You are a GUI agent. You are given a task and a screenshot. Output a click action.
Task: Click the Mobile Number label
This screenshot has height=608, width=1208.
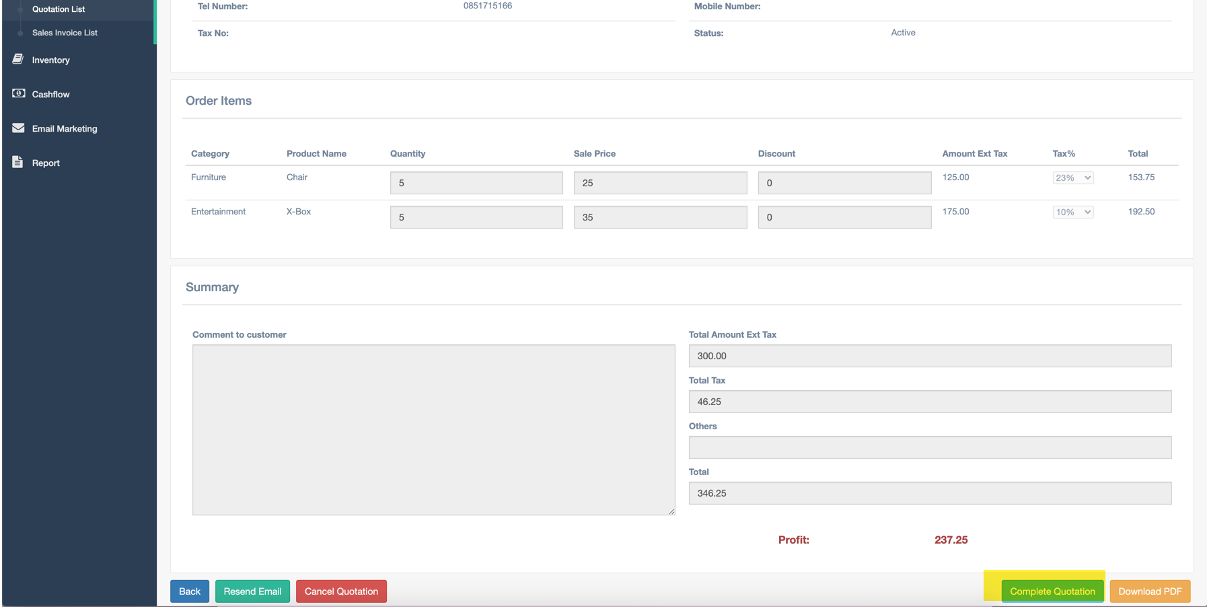tap(727, 7)
